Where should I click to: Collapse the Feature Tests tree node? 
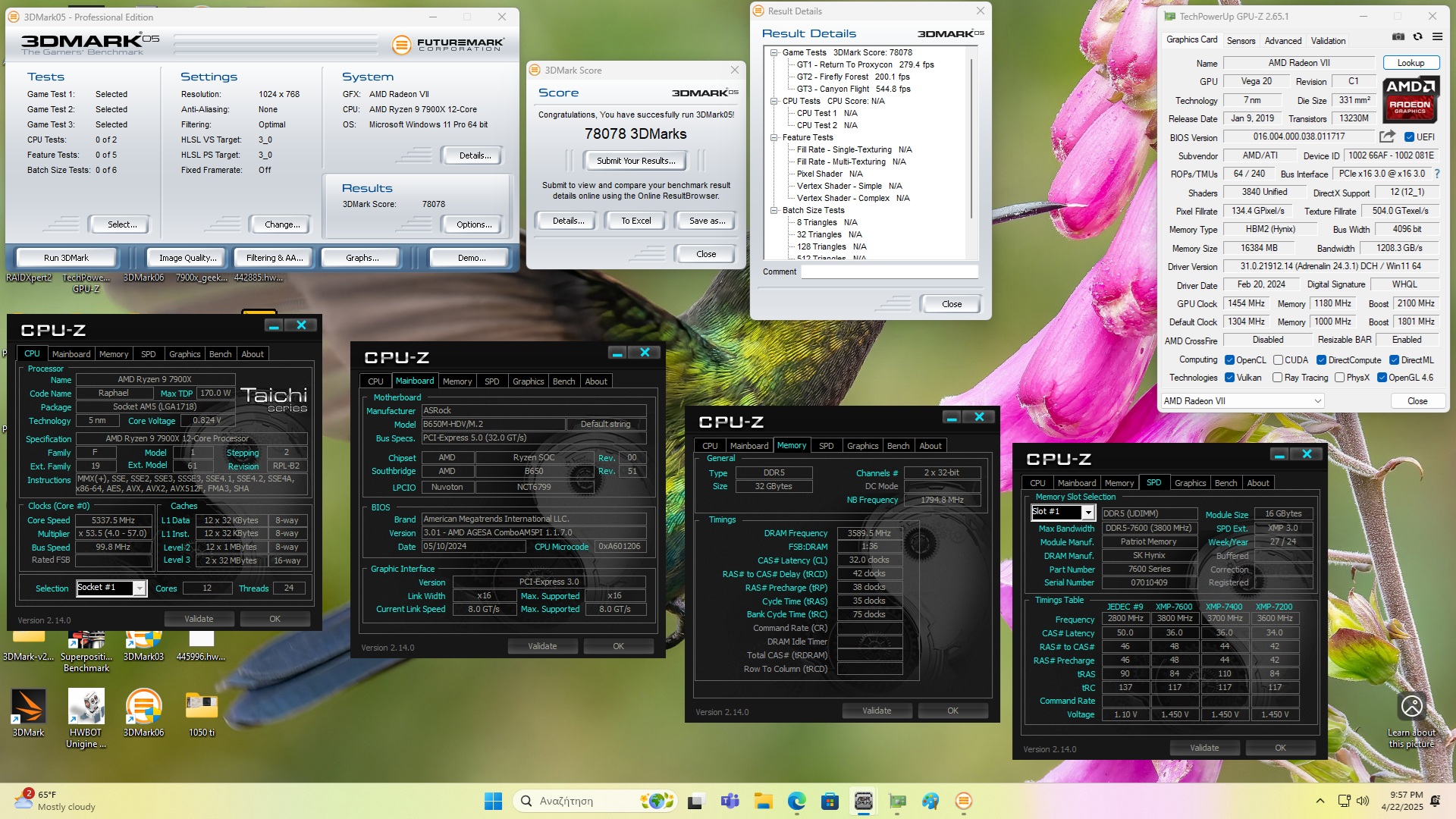[774, 137]
